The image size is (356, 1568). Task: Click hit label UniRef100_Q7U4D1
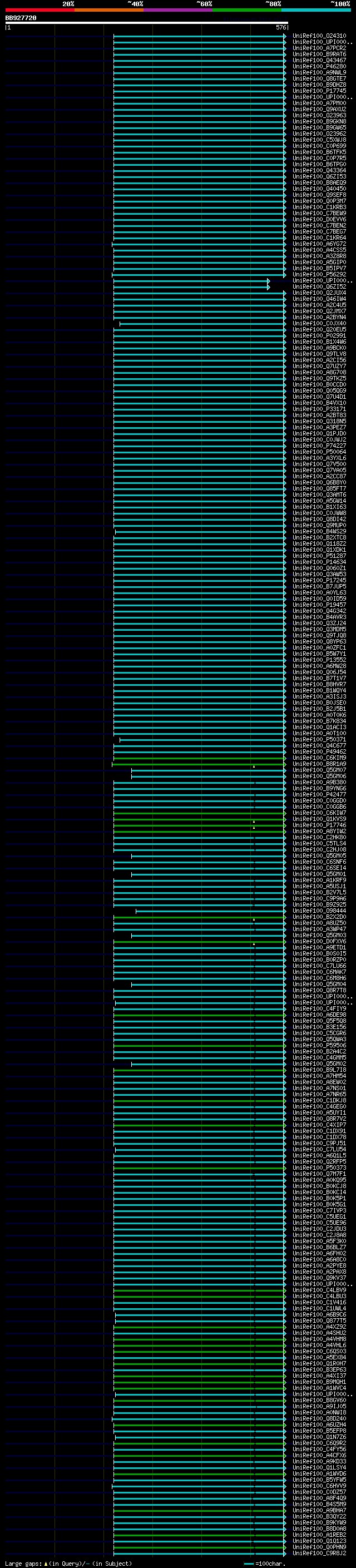coord(319,397)
